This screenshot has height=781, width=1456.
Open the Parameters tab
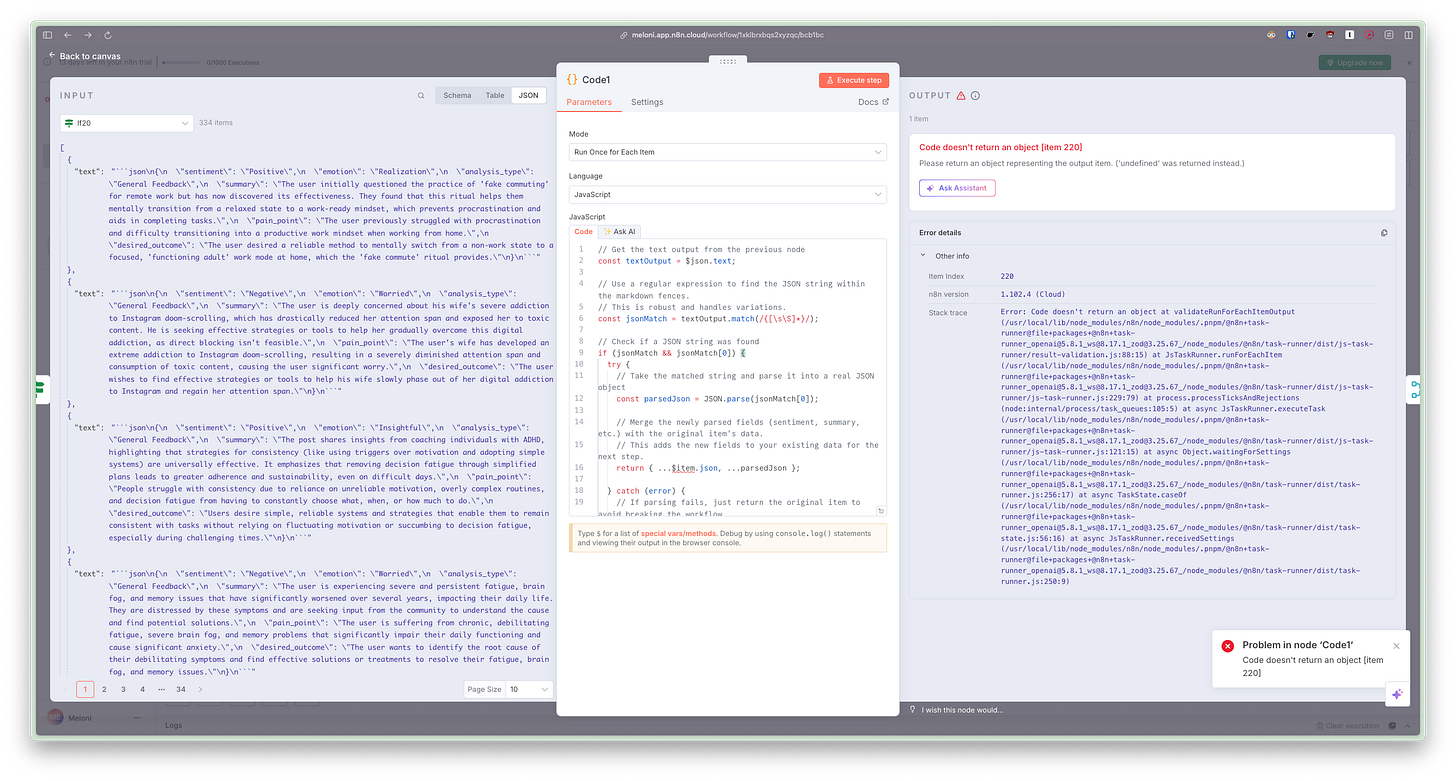589,102
